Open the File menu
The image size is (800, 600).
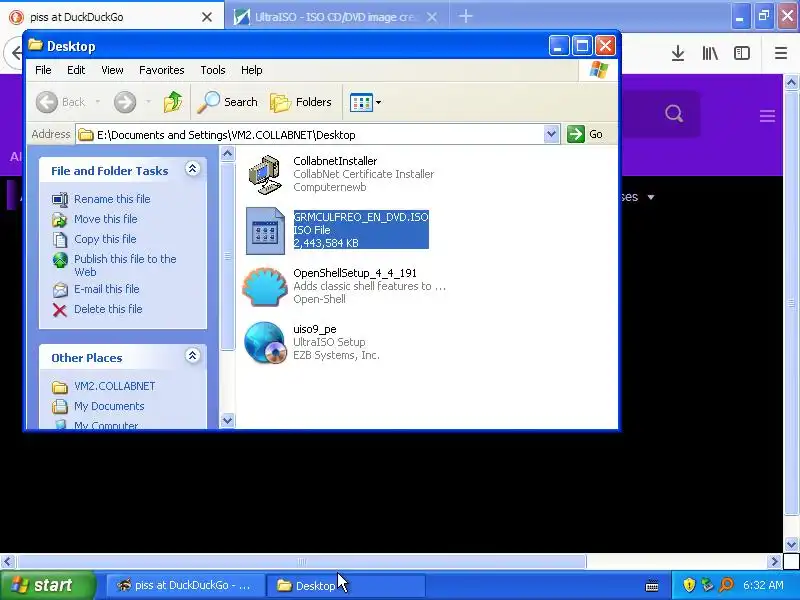click(x=43, y=70)
